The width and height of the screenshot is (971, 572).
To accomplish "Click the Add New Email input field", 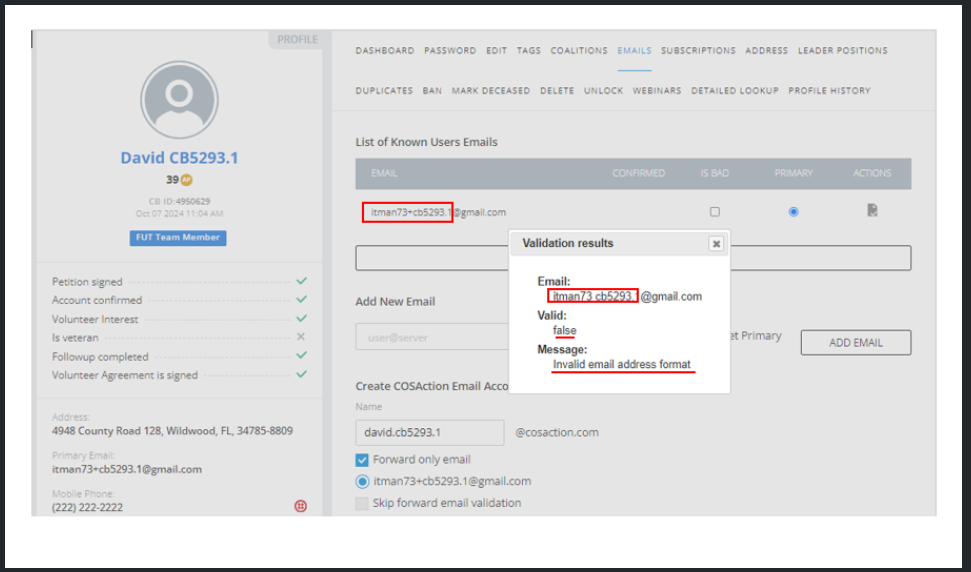I will pos(431,338).
